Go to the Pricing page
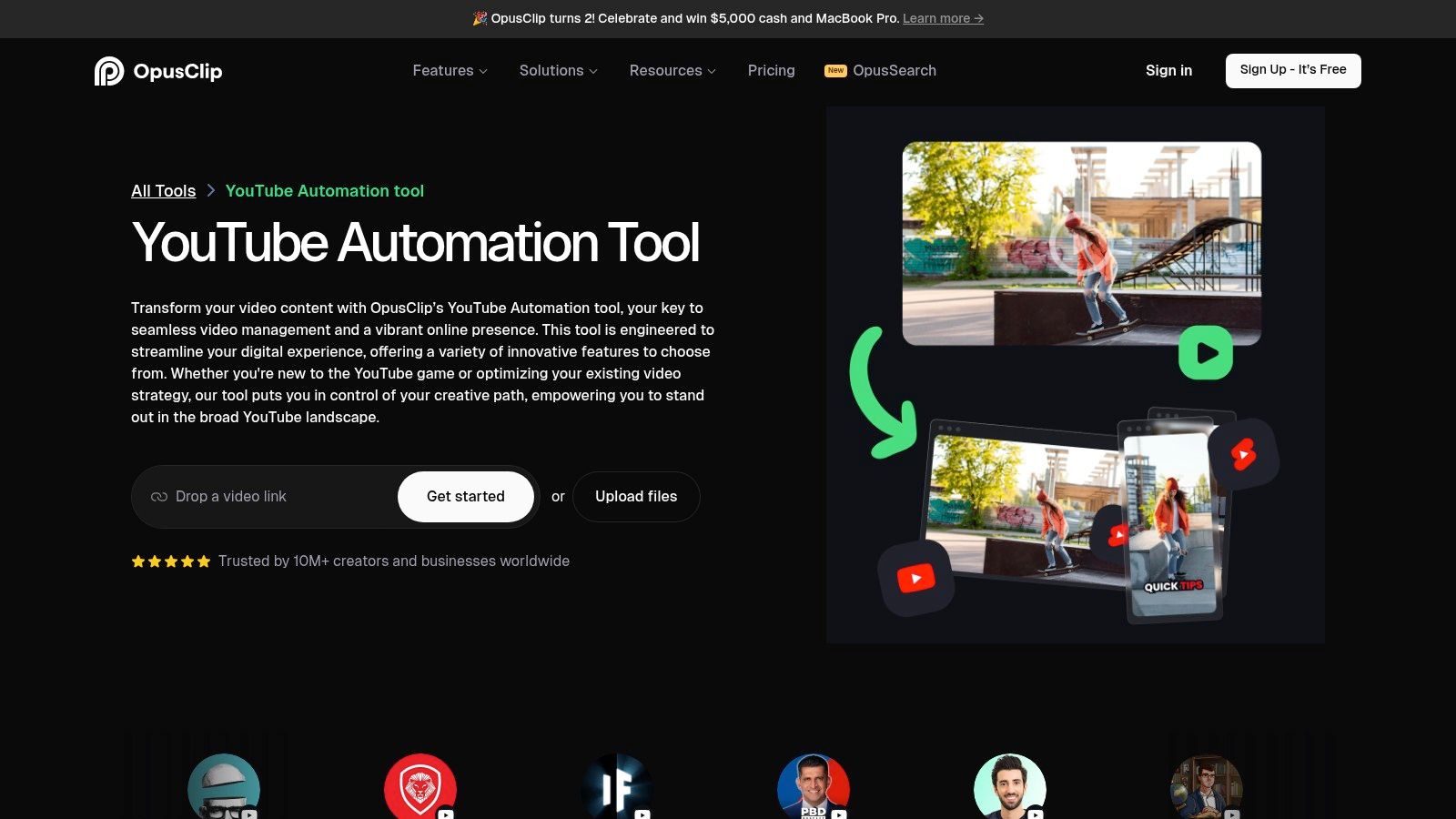 [771, 71]
